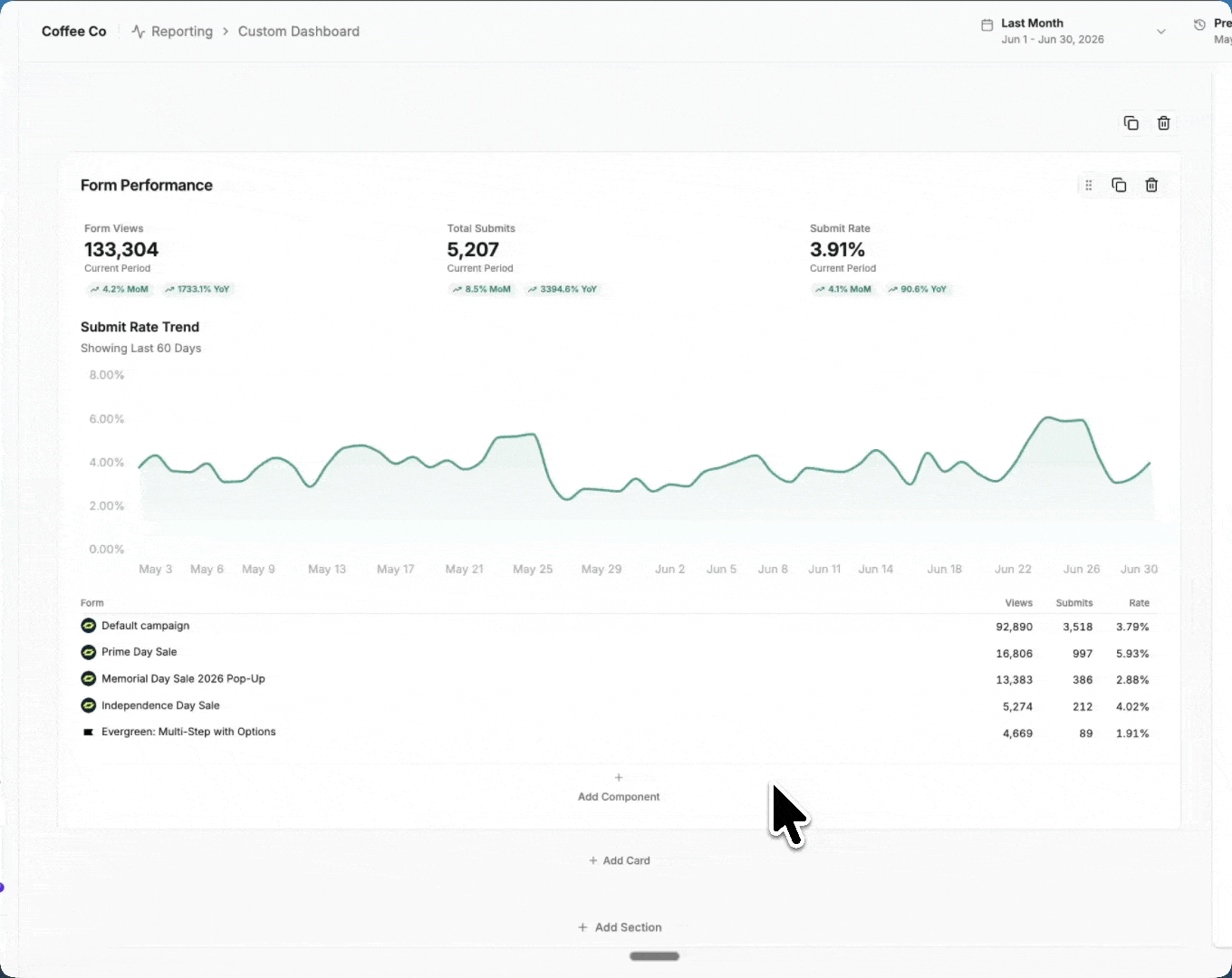Click the Independence Day Sale form icon
Image resolution: width=1232 pixels, height=978 pixels.
click(x=88, y=705)
